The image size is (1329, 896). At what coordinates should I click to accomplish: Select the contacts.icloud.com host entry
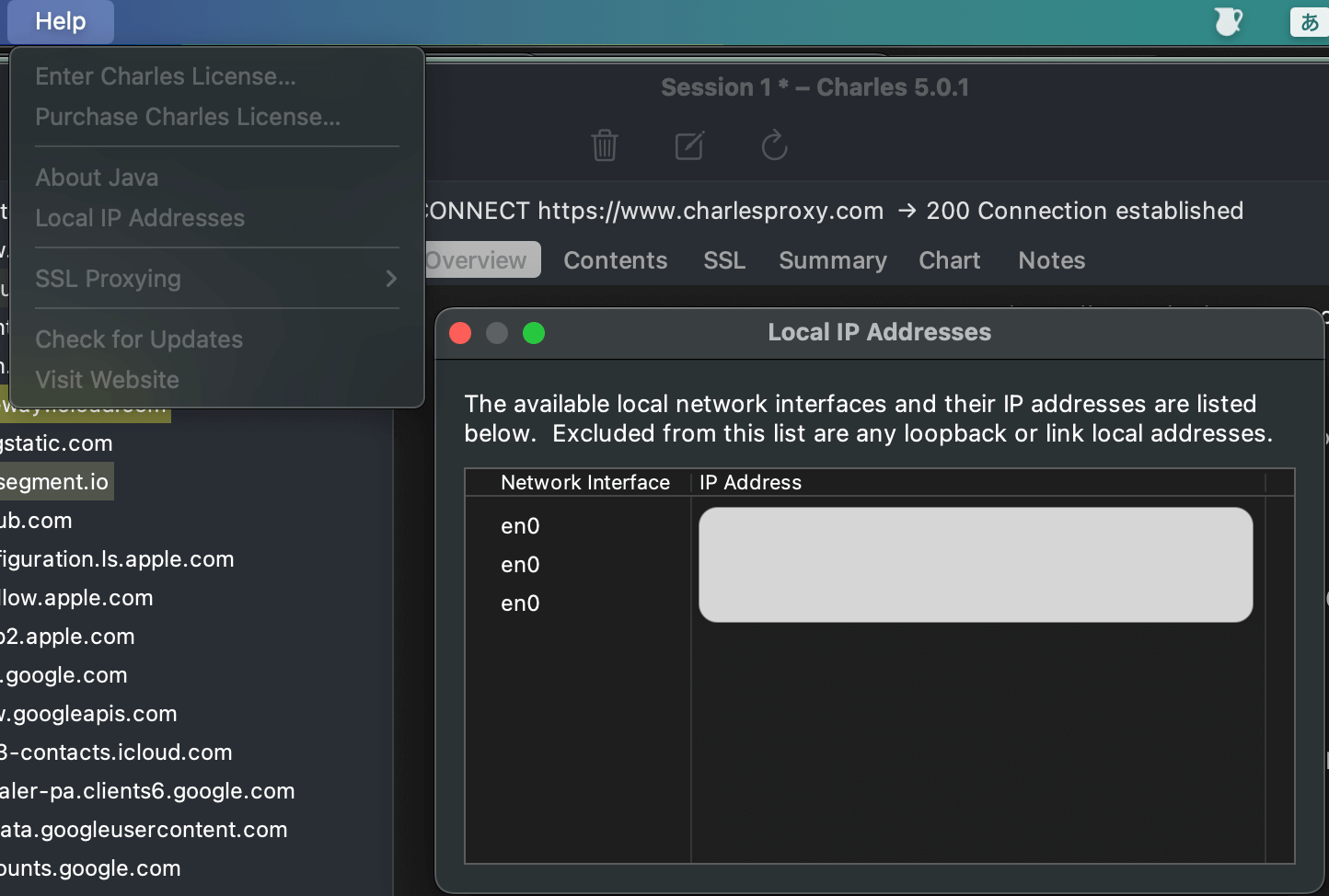pyautogui.click(x=117, y=752)
